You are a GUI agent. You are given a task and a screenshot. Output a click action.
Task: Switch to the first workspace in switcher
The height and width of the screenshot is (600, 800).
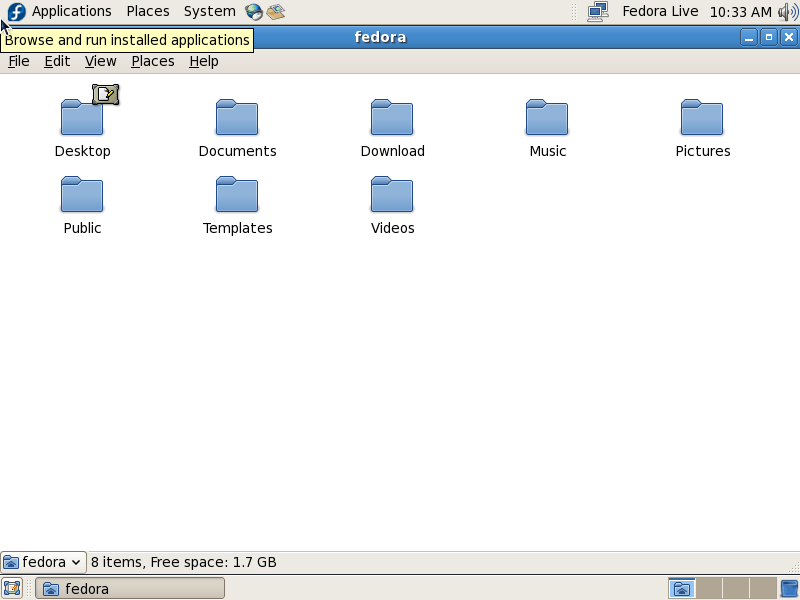[x=682, y=589]
